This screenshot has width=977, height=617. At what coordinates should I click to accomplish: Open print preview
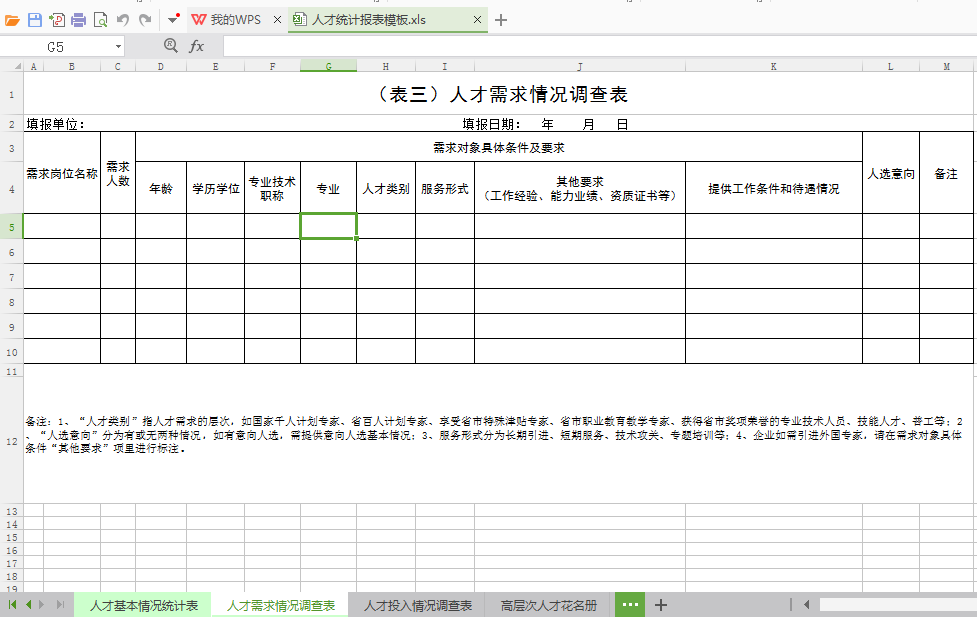coord(101,17)
